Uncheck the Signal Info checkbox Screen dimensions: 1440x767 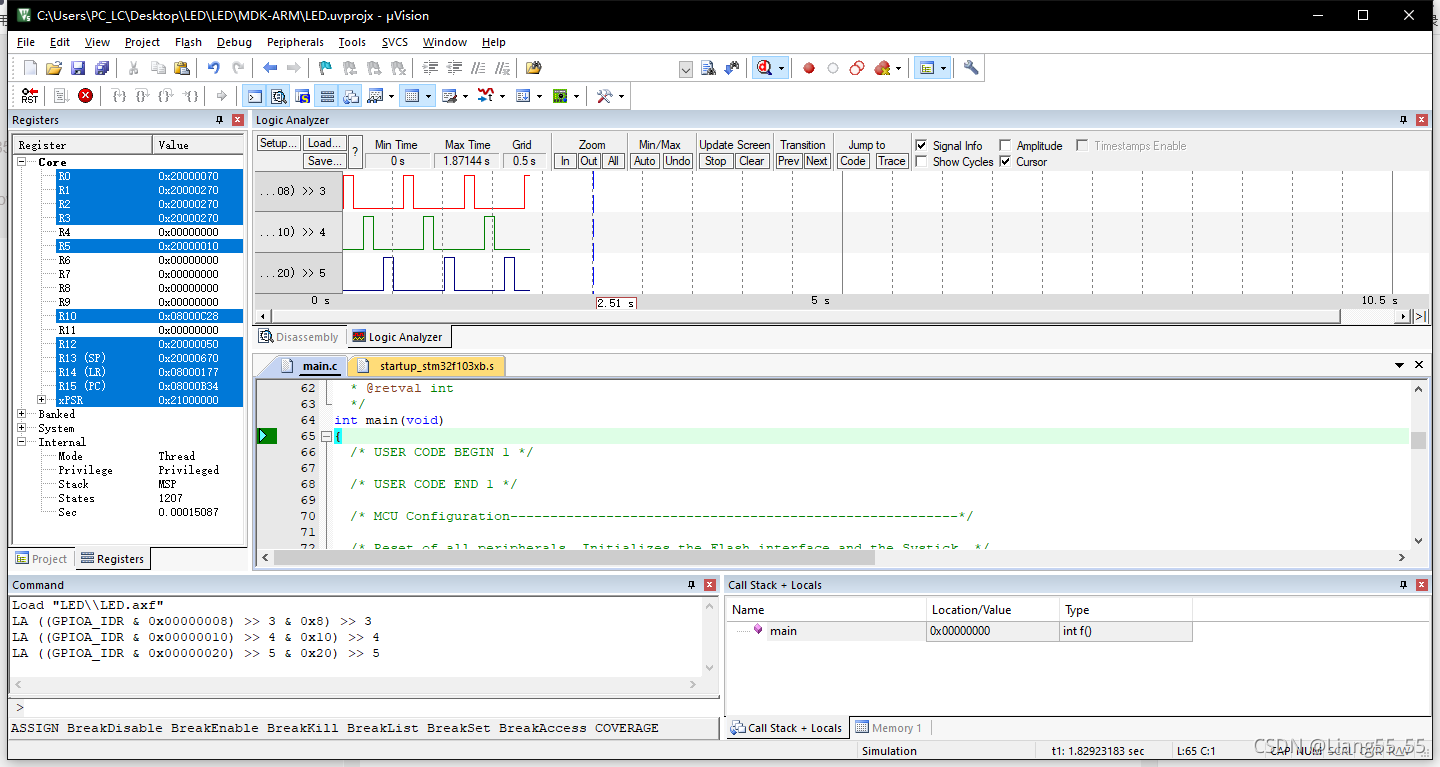coord(921,146)
